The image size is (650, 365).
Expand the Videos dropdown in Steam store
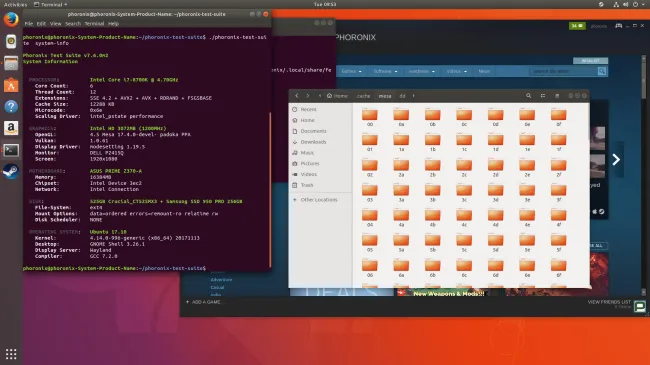[456, 71]
